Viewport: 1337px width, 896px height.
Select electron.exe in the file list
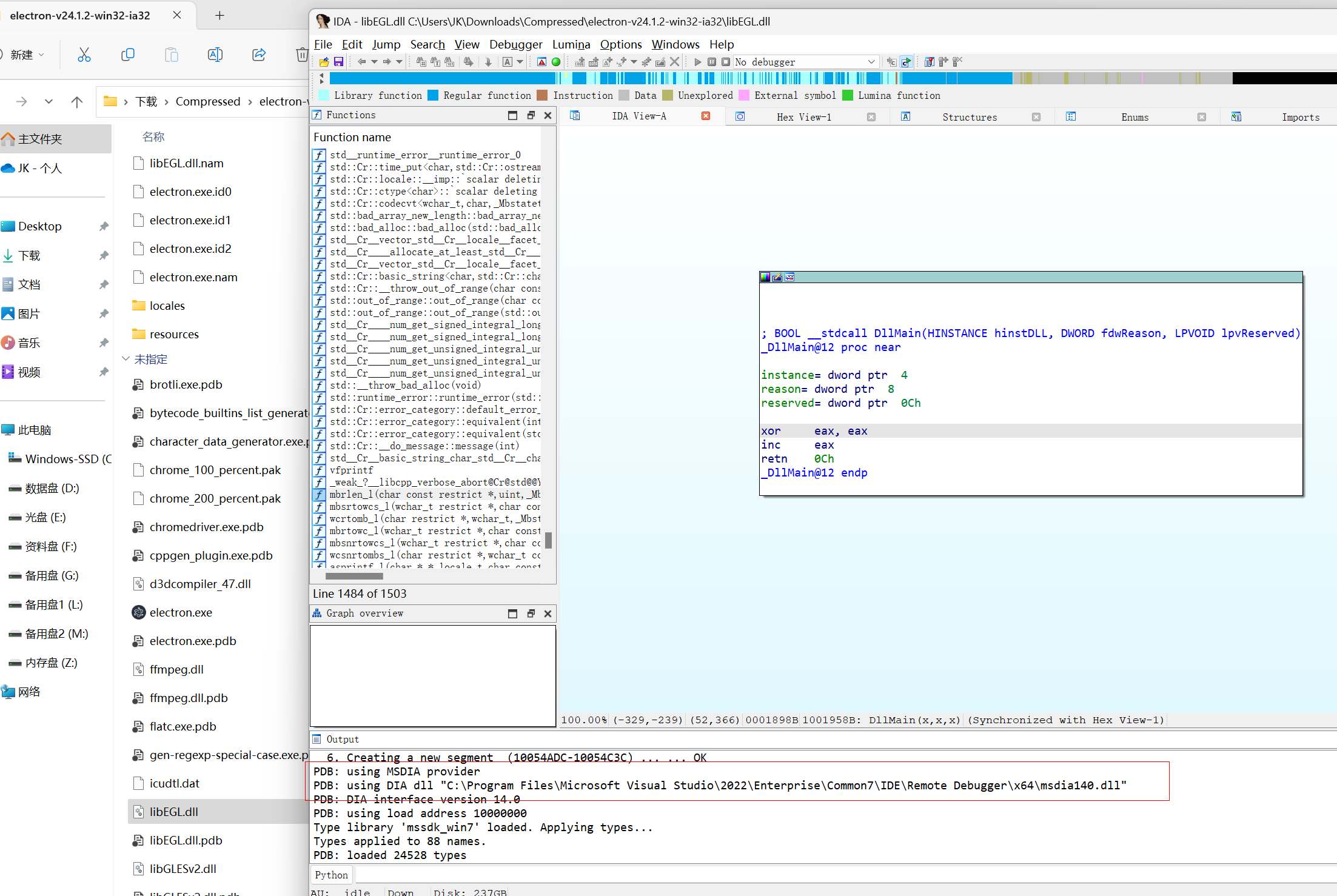coord(181,612)
